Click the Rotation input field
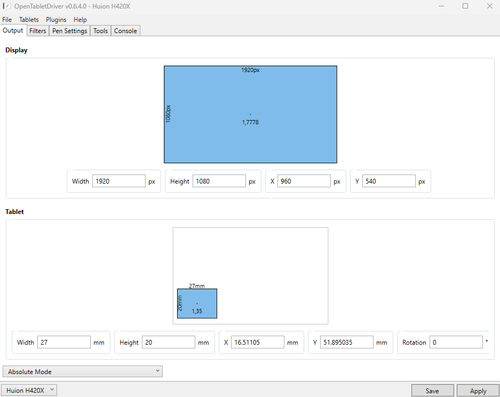 [x=456, y=342]
